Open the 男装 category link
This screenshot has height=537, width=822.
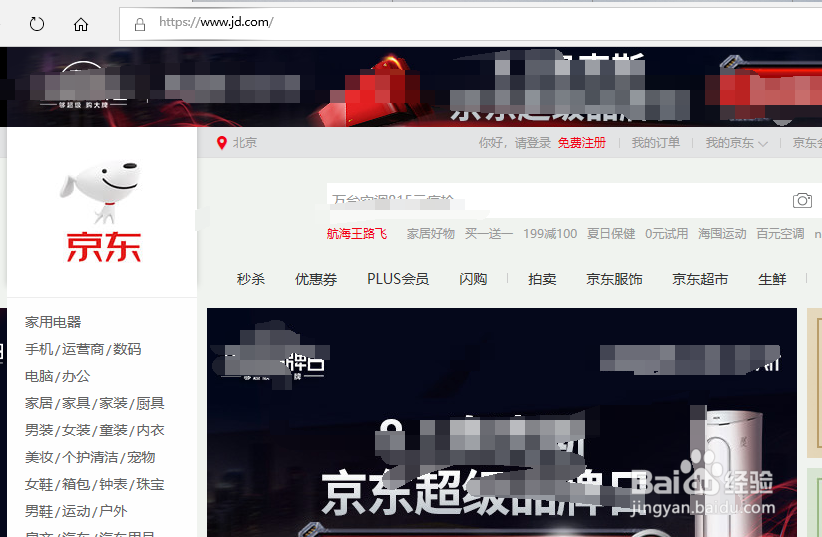(38, 430)
